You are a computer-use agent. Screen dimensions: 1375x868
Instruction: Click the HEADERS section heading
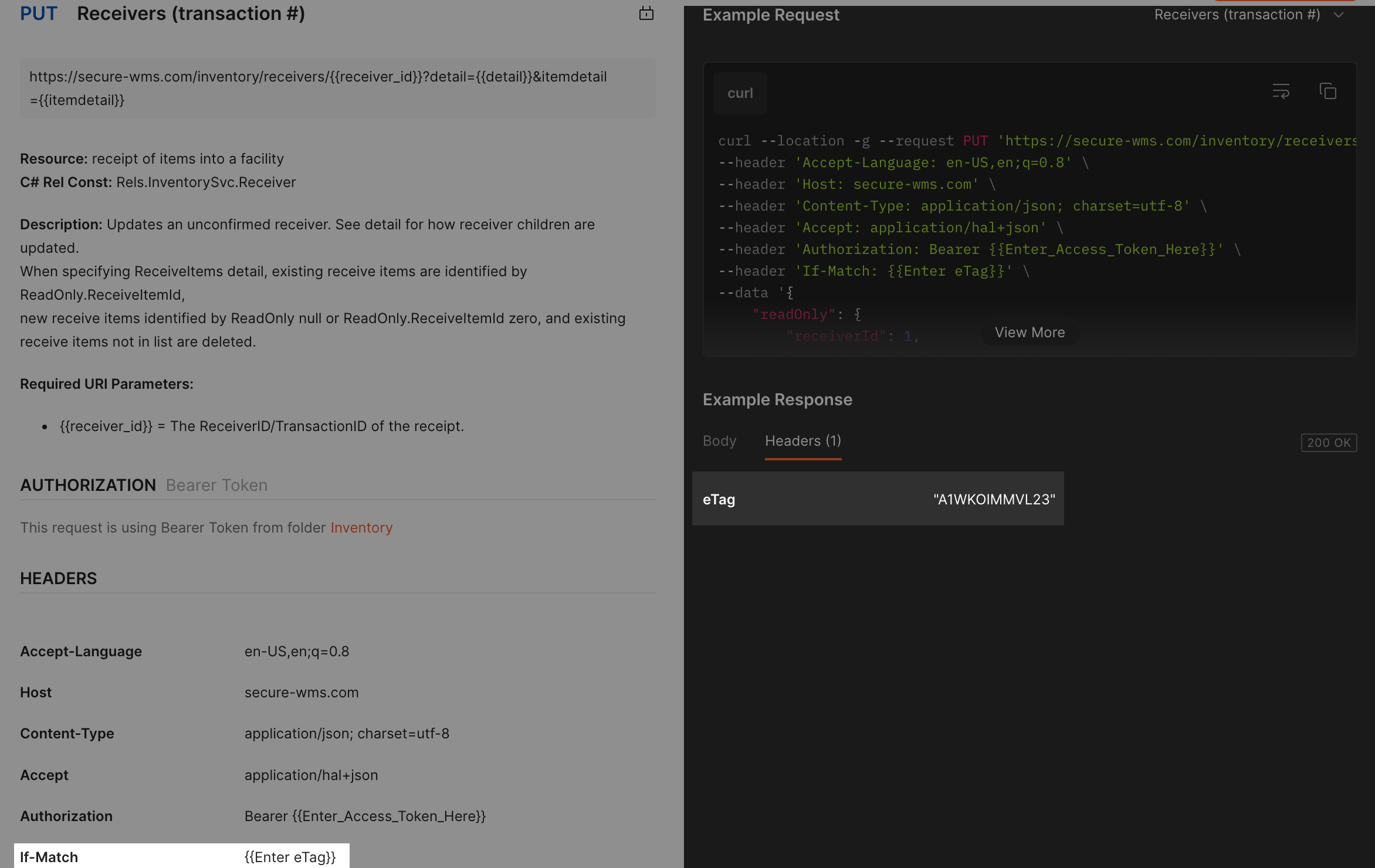pos(58,578)
